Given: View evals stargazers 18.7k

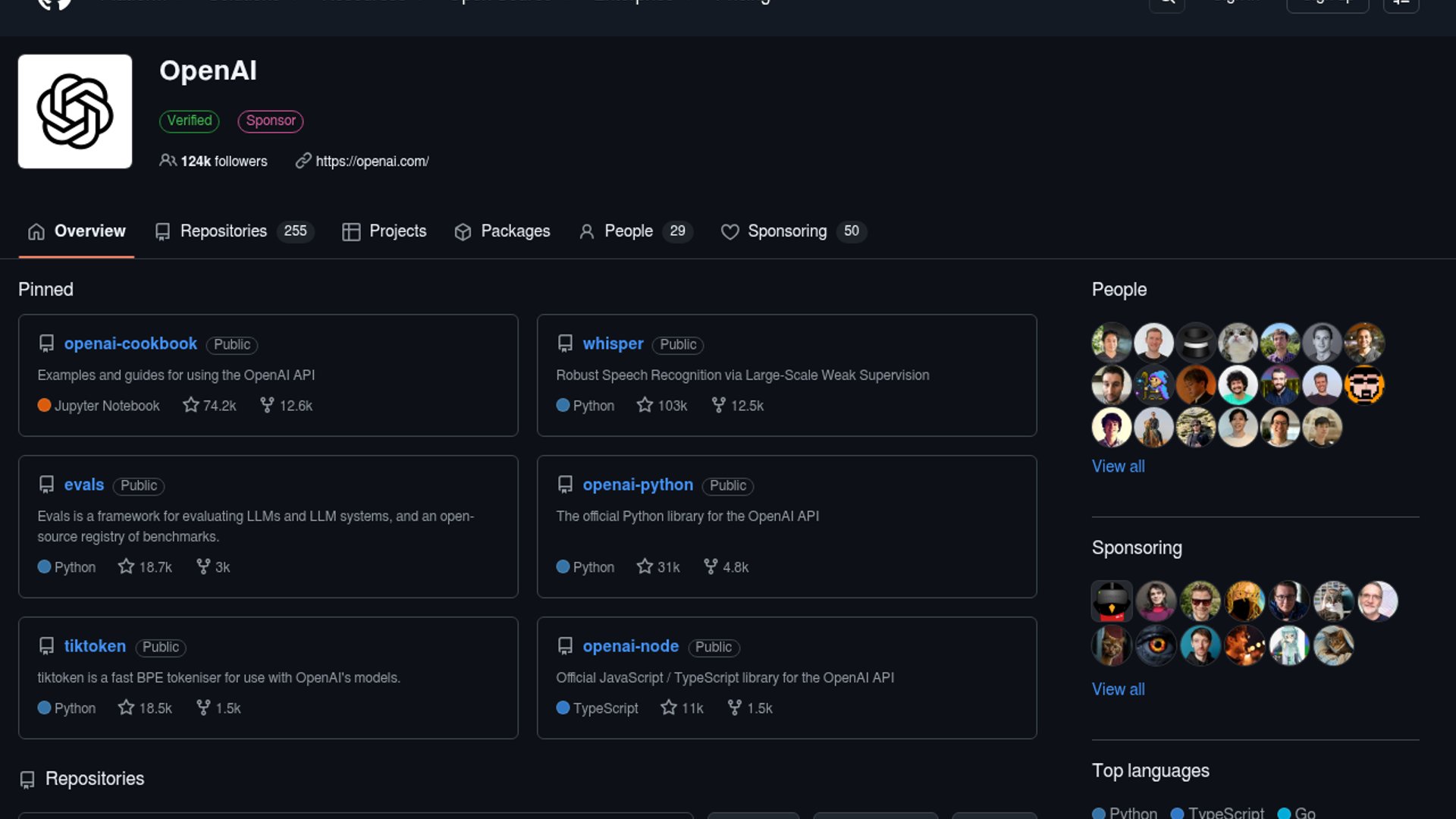Looking at the screenshot, I should [145, 567].
